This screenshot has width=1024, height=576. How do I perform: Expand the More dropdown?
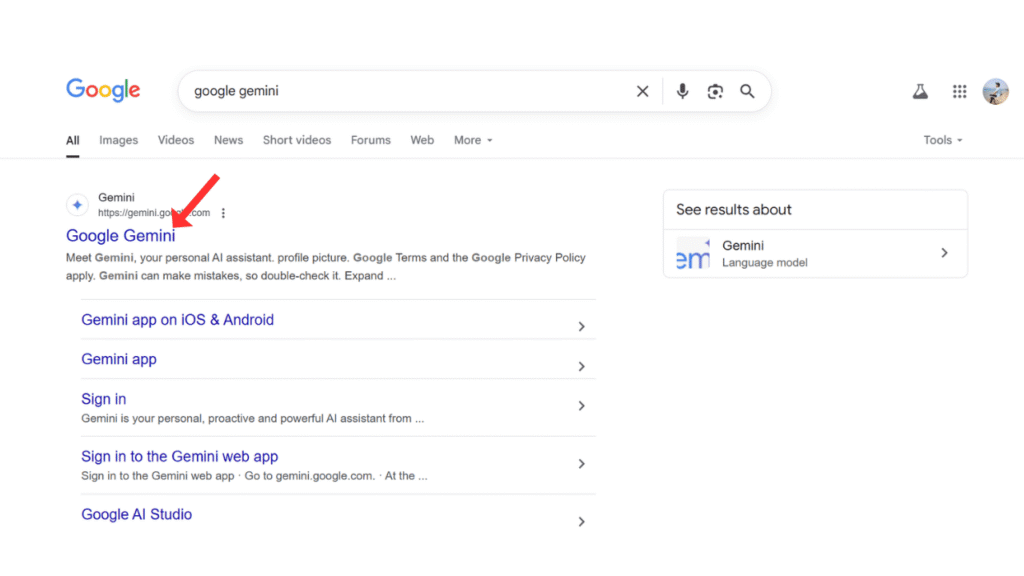pyautogui.click(x=473, y=140)
